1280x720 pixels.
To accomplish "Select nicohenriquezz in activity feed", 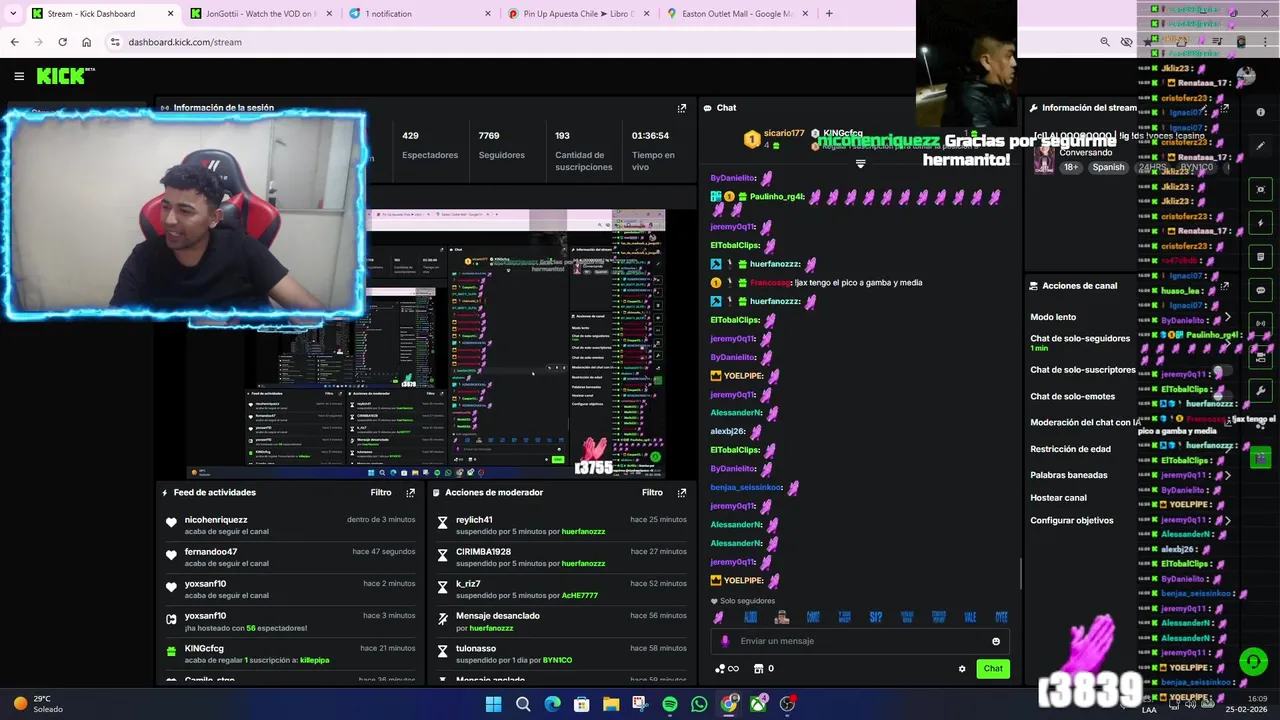I will pyautogui.click(x=216, y=520).
